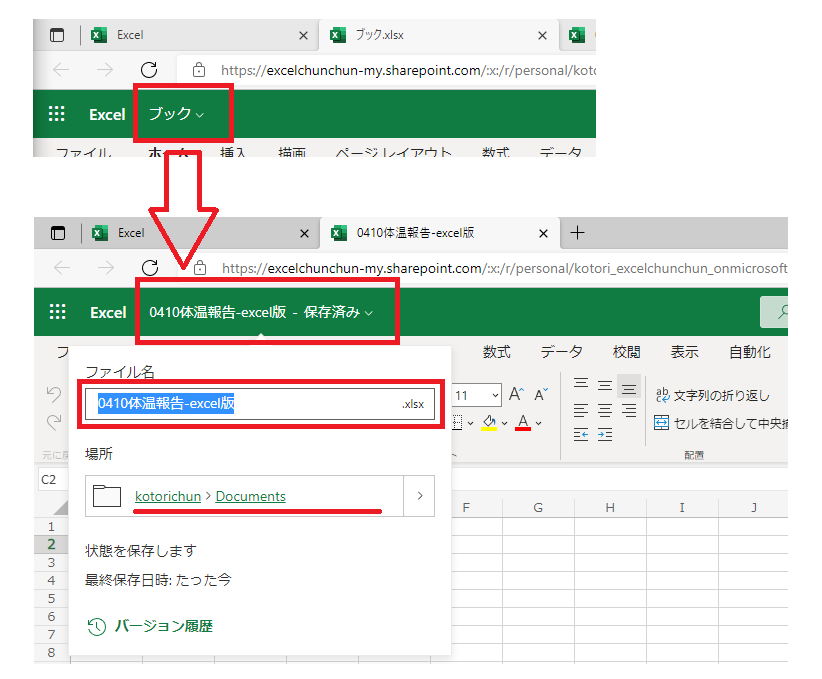Open app launcher in 0410体温報告 Excel window

[58, 312]
